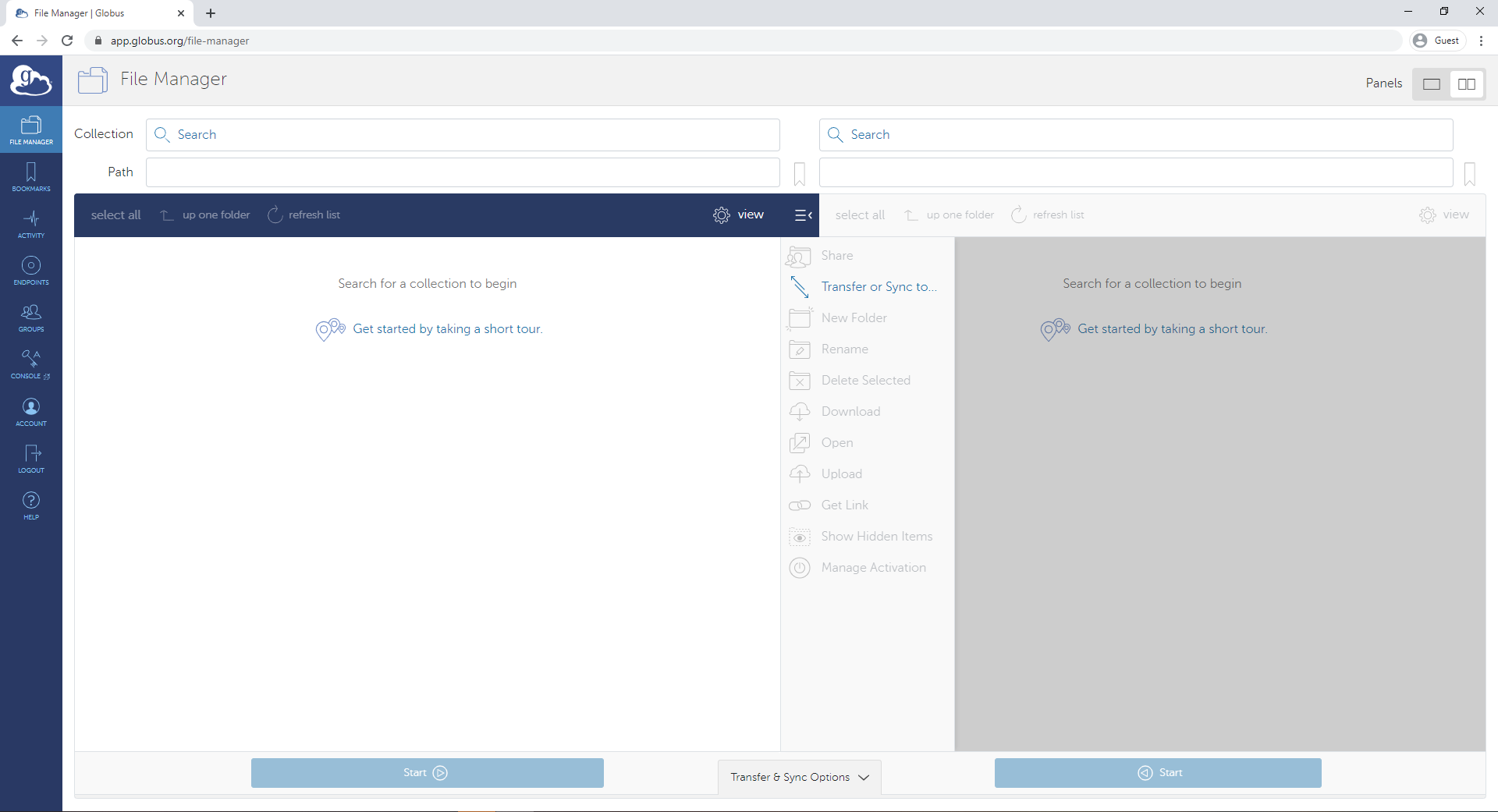1498x812 pixels.
Task: Open browser three-dot menu
Action: click(1481, 41)
